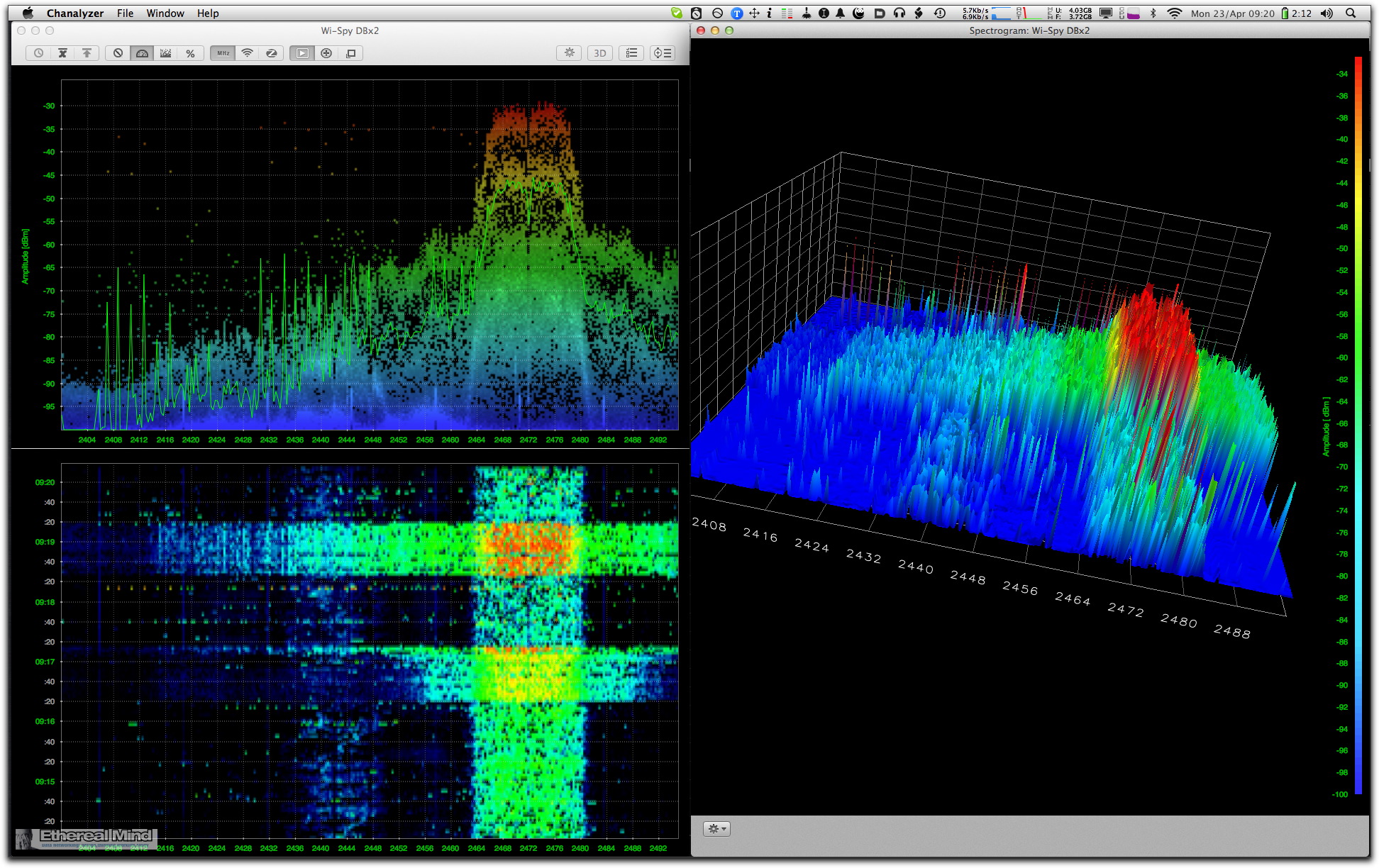
Task: Click the bell notification menu bar icon
Action: [x=840, y=13]
